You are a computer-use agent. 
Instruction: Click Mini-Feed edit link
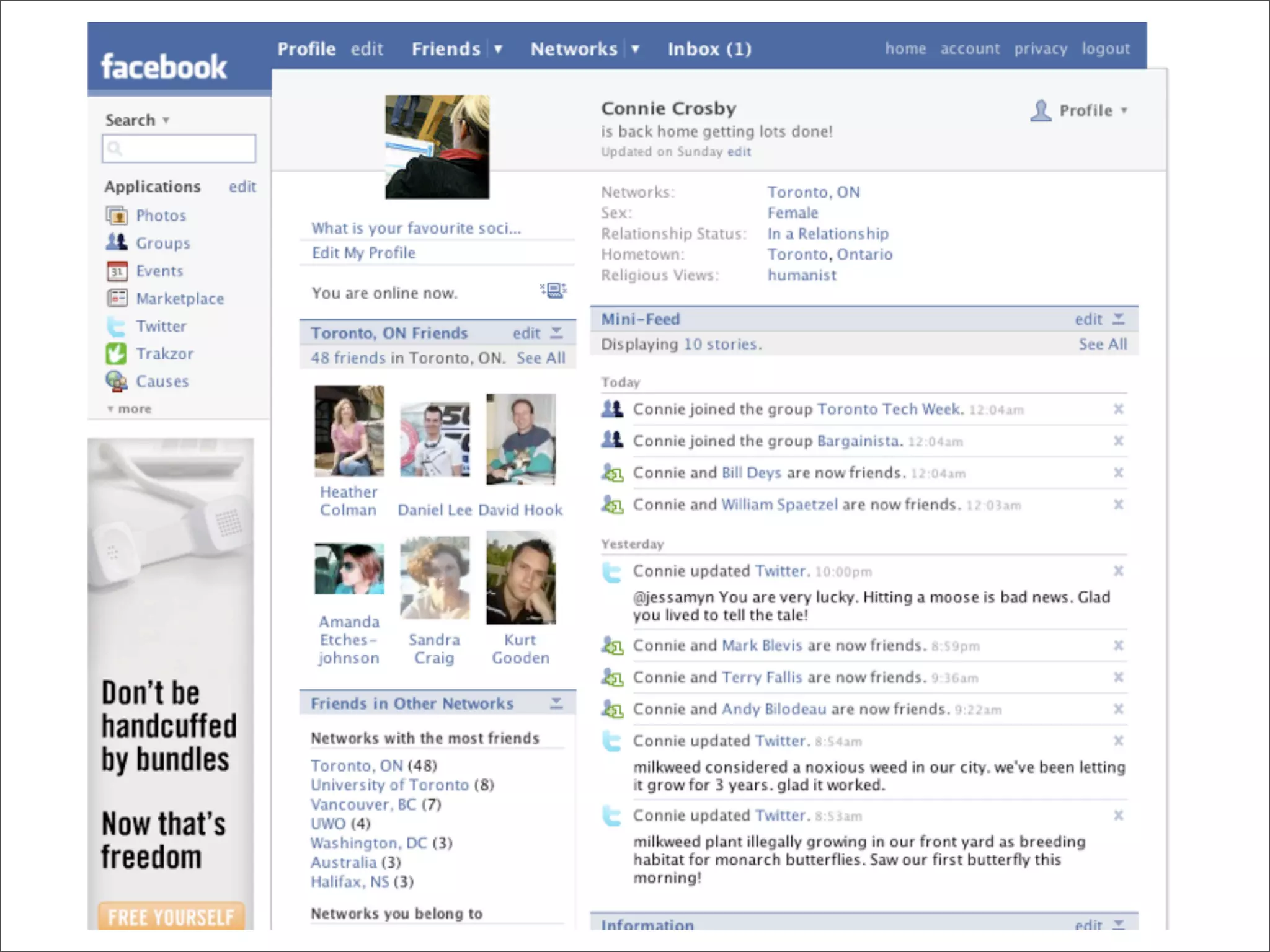click(1088, 319)
